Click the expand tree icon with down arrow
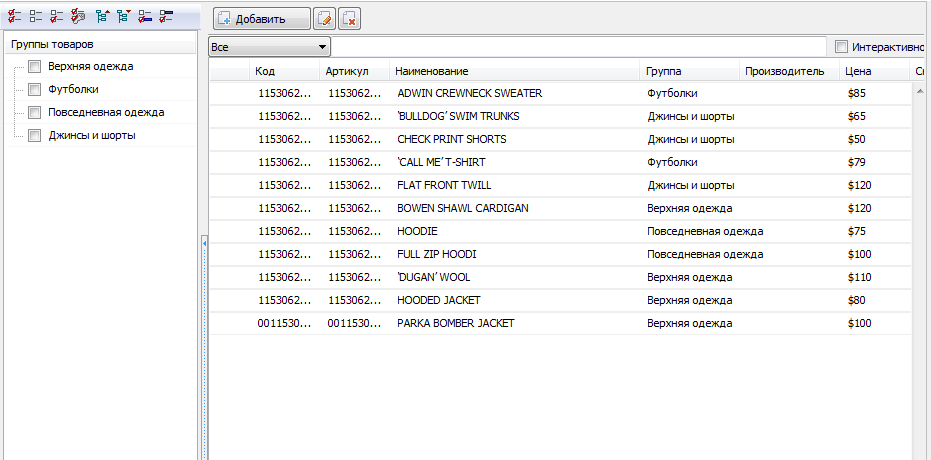This screenshot has width=931, height=460. coord(123,16)
